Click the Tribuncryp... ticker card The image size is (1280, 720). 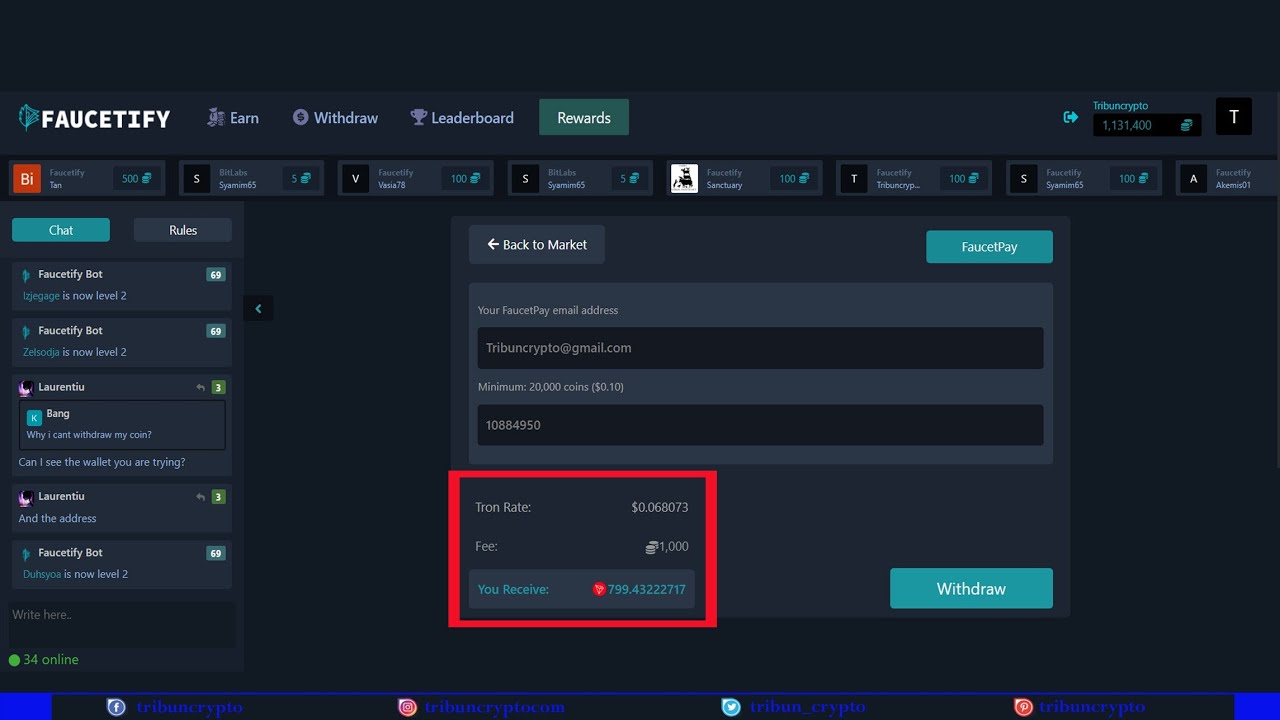click(913, 179)
